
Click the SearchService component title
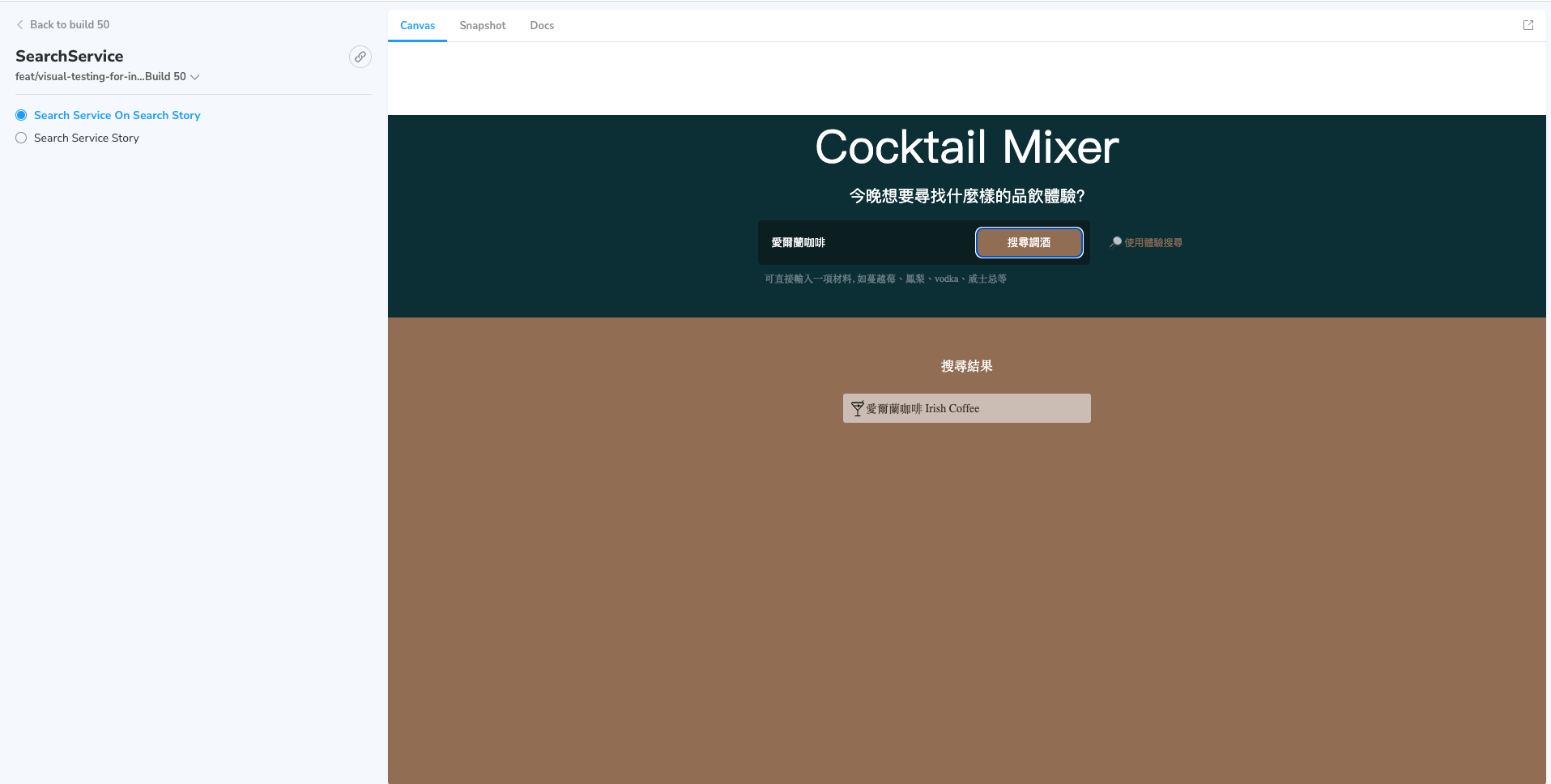(x=70, y=56)
